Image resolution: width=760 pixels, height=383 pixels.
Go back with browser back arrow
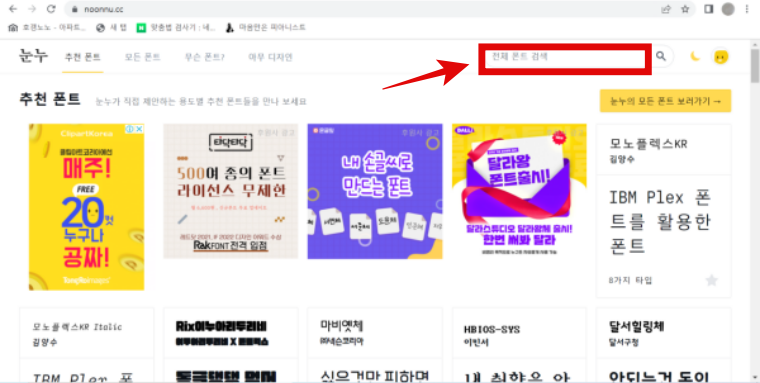[x=13, y=9]
